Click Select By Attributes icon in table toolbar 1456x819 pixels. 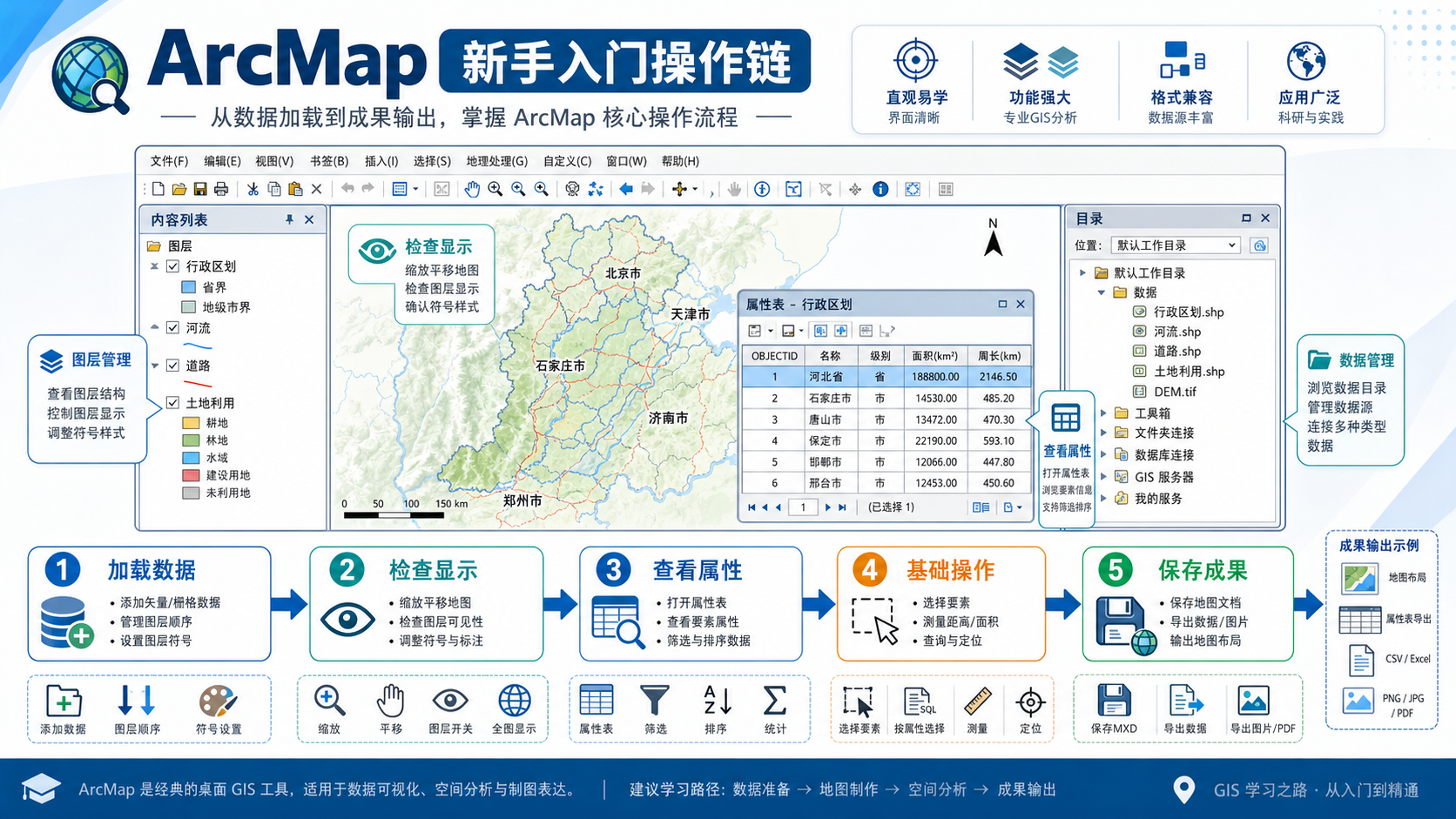pos(820,331)
